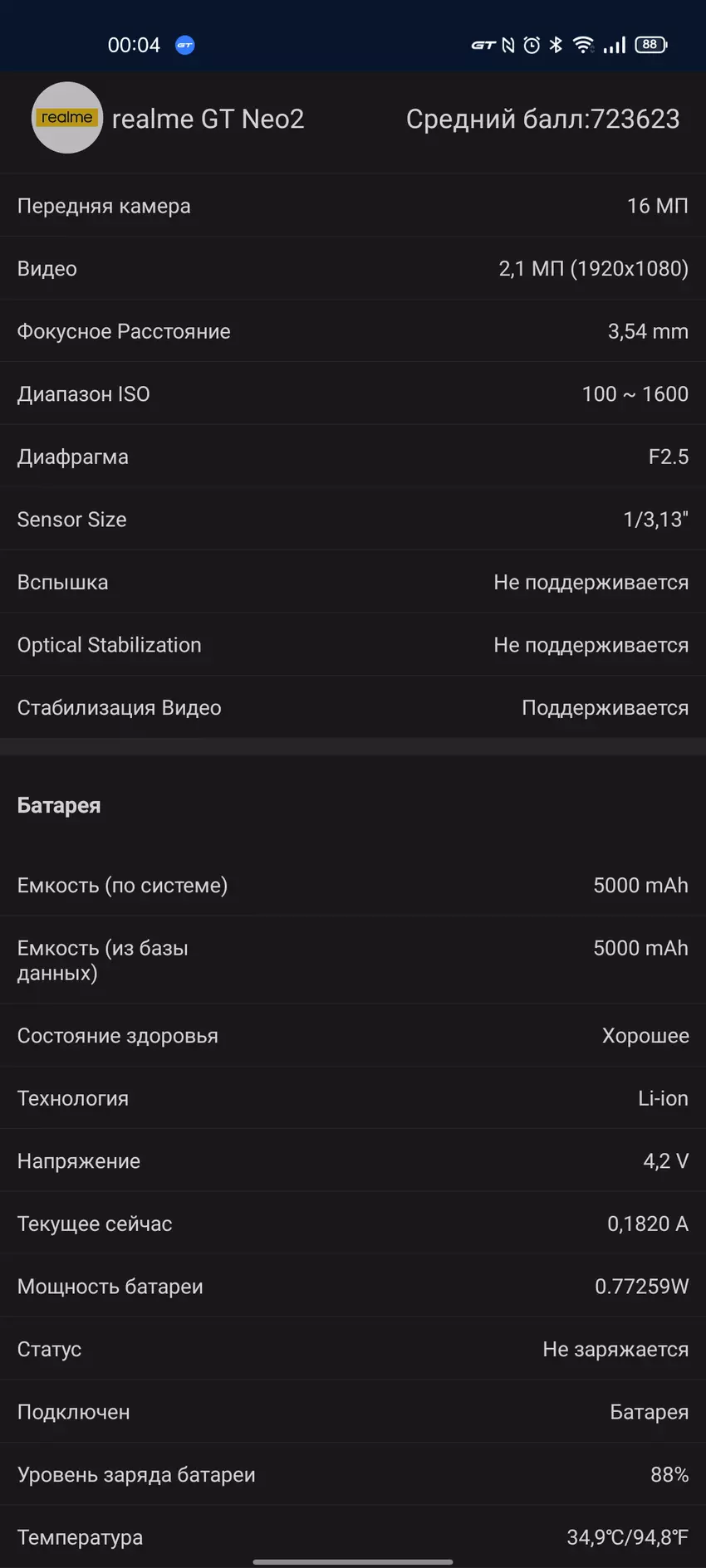The width and height of the screenshot is (706, 1568).
Task: Tap the realme logo avatar
Action: (x=66, y=118)
